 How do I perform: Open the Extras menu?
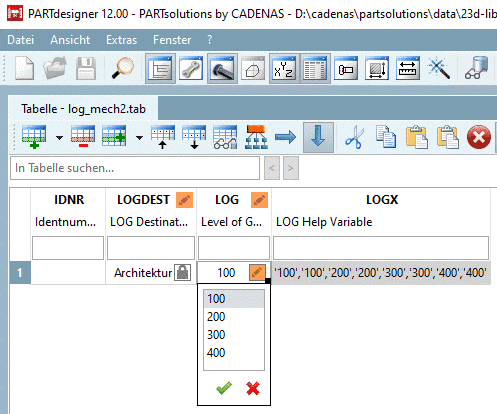click(x=122, y=40)
